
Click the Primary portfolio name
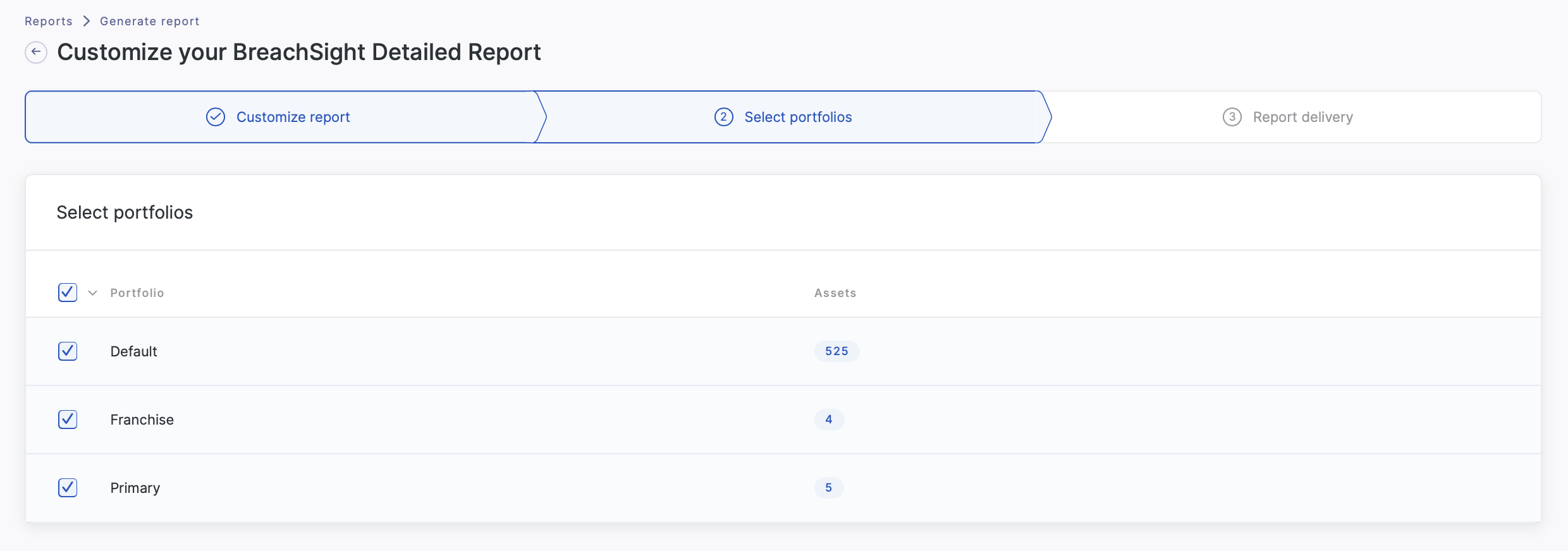coord(135,488)
